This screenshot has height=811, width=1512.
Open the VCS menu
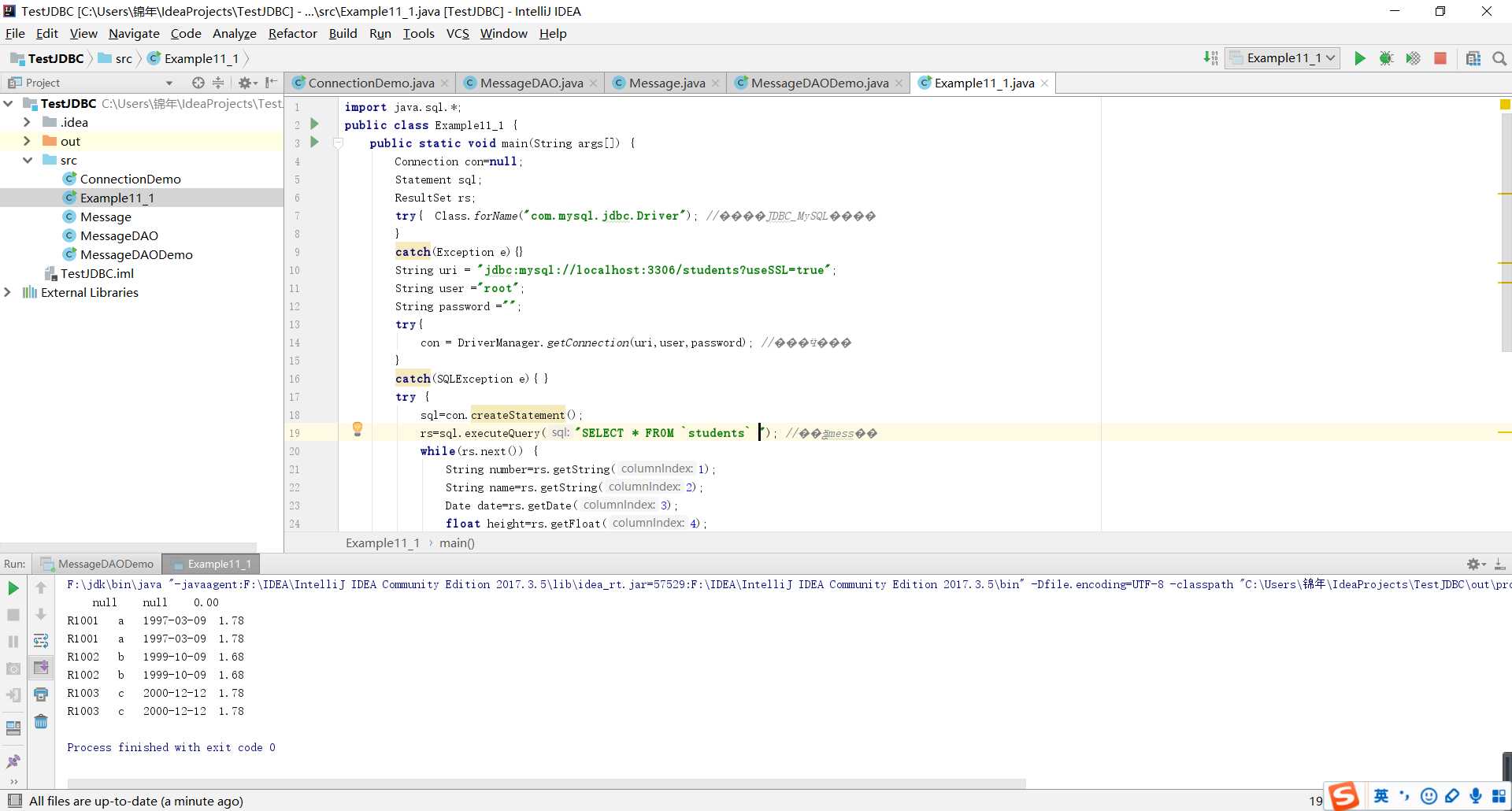coord(458,33)
